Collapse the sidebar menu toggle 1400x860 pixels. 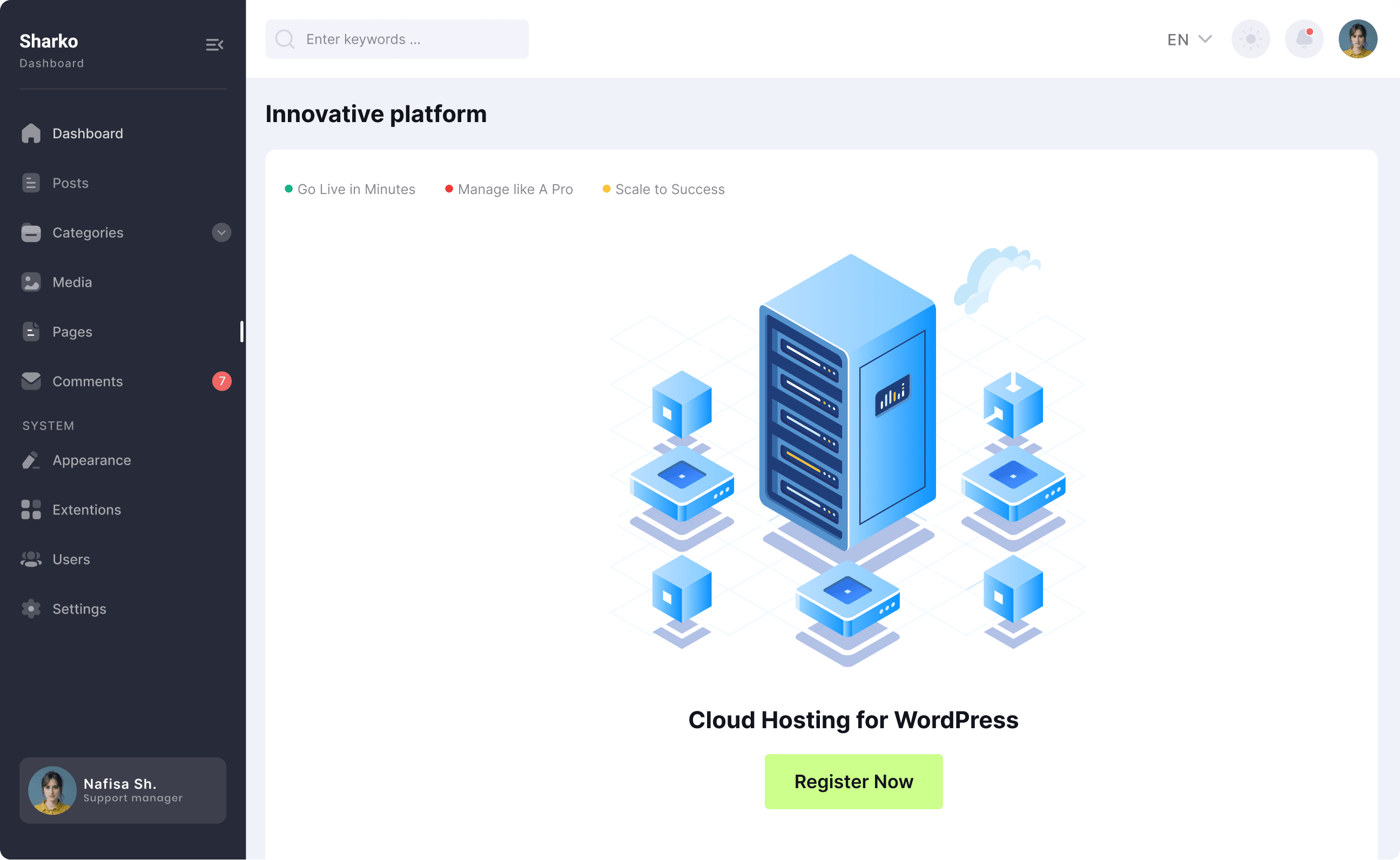(214, 44)
